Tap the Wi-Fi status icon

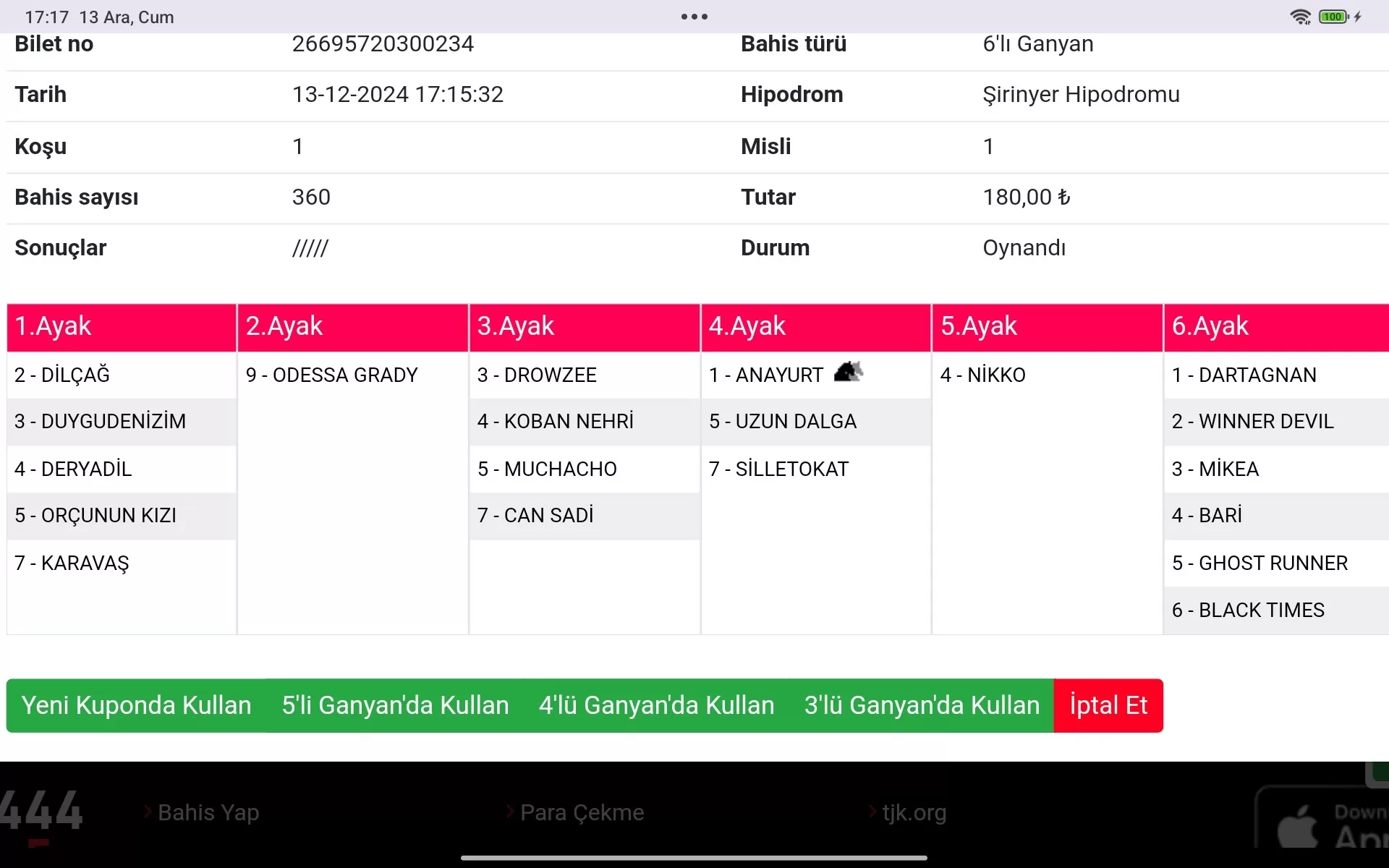[1300, 17]
